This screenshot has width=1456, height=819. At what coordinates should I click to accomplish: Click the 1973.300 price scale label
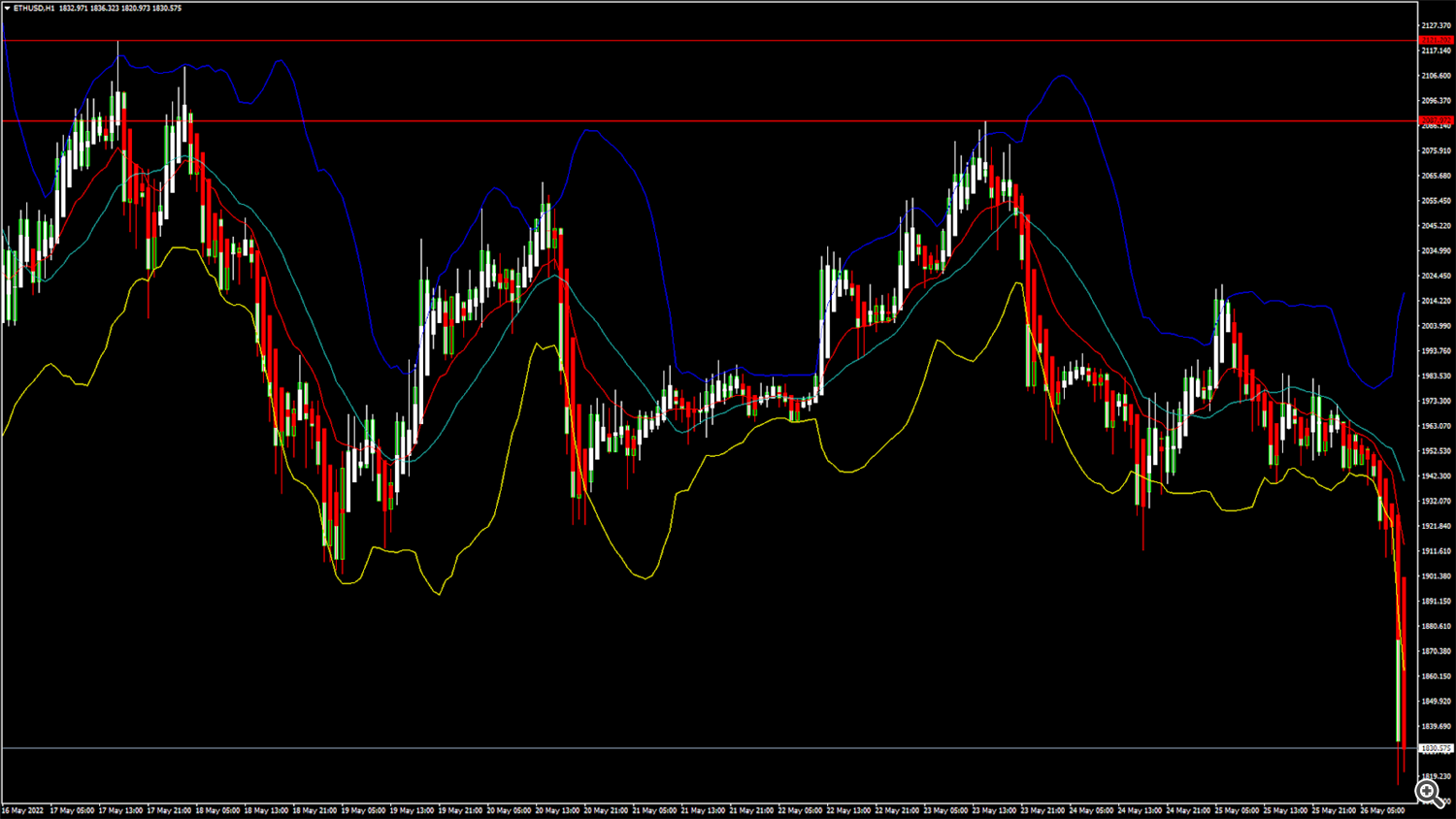click(1437, 401)
